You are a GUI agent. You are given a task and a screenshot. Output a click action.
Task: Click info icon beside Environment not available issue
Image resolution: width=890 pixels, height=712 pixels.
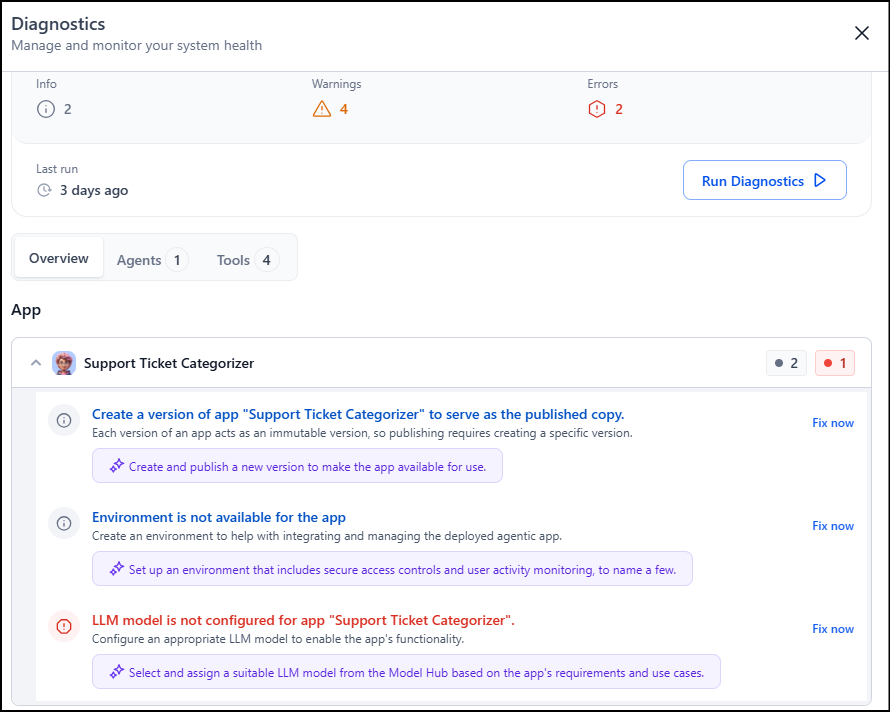[x=64, y=523]
